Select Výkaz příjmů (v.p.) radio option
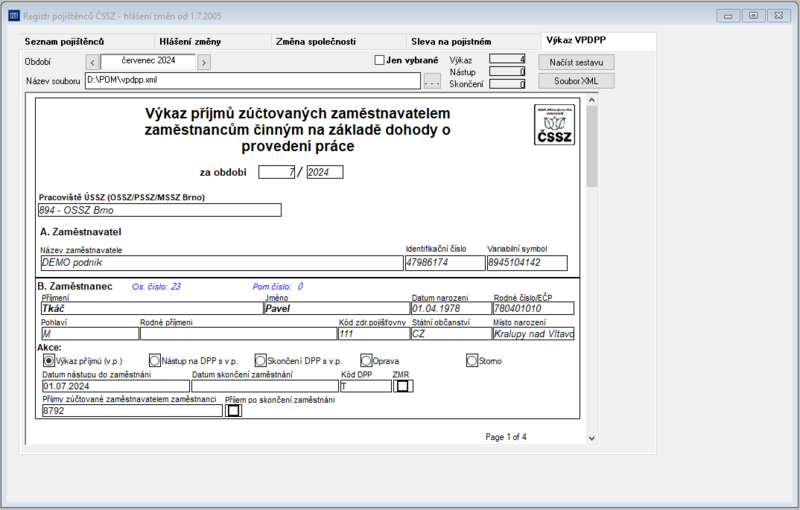 (x=48, y=361)
